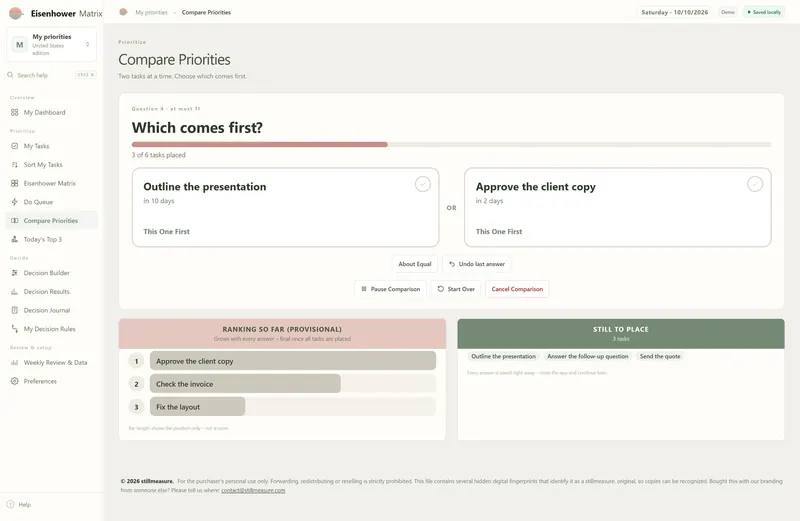Viewport: 800px width, 521px height.
Task: Click the Preferences gear icon
Action: tap(14, 381)
